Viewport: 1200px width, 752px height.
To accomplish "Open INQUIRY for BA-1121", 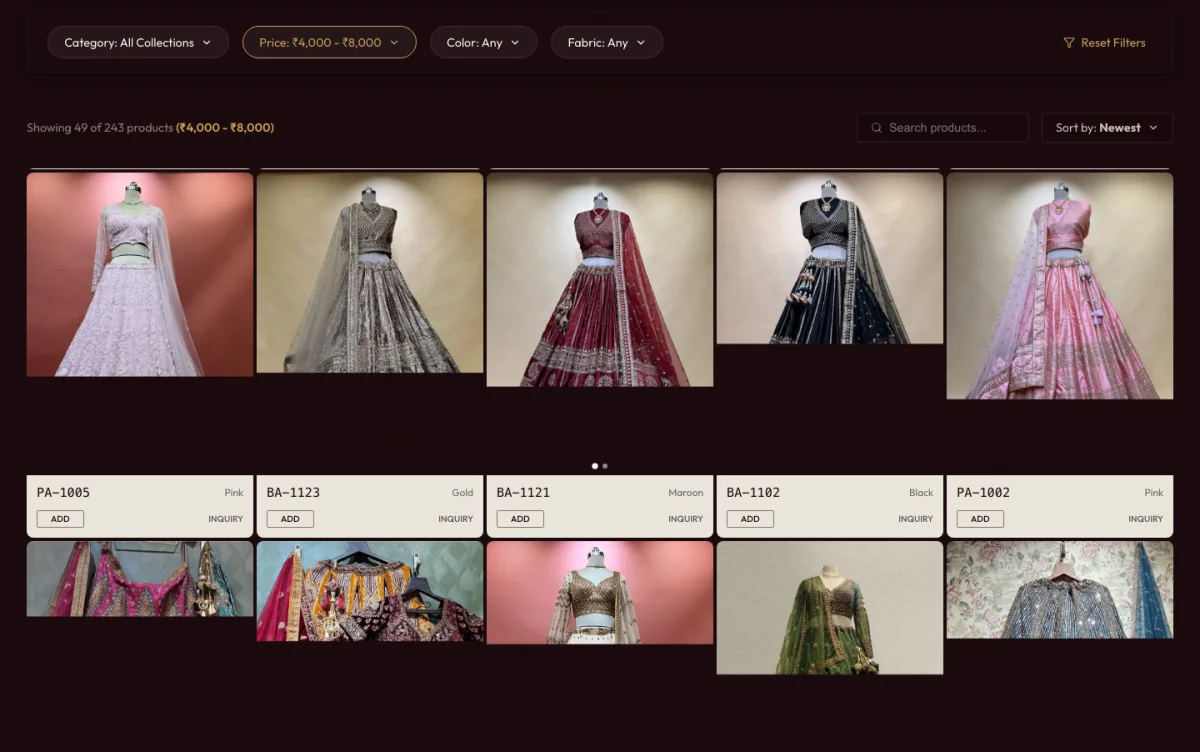I will coord(685,519).
